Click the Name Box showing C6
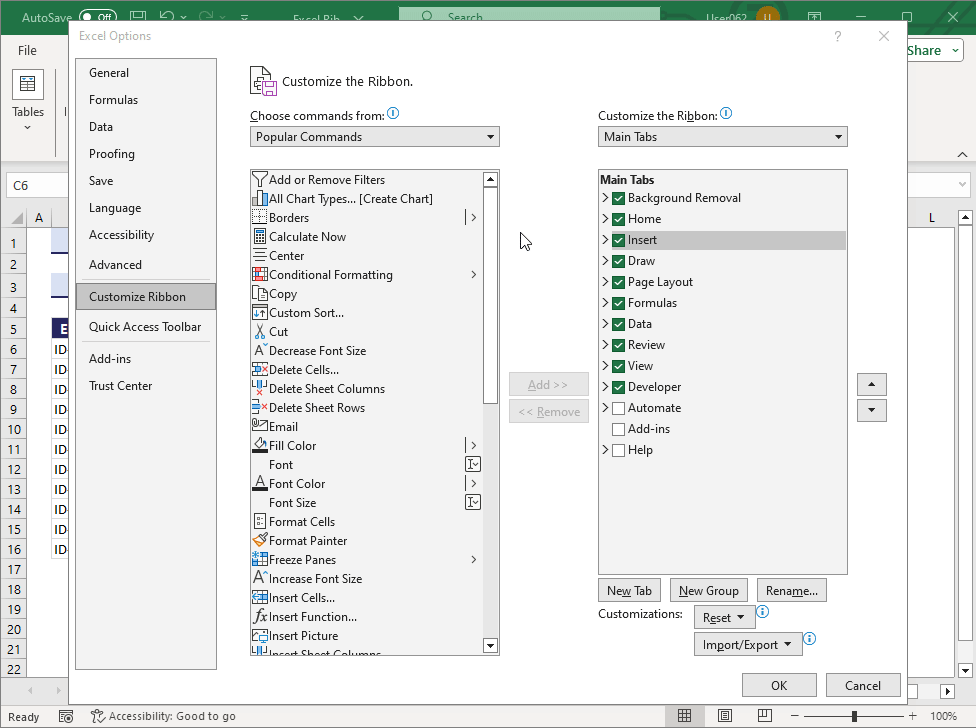 tap(37, 185)
